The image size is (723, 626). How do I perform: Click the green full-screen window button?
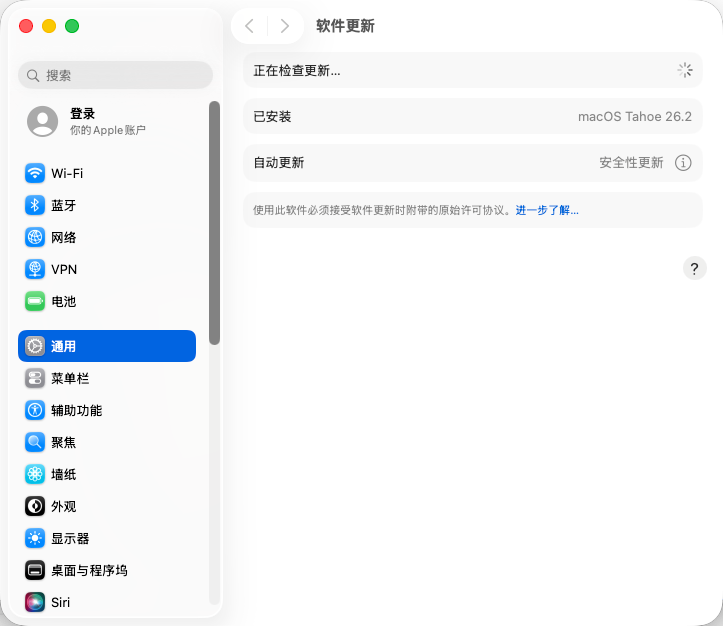tap(72, 26)
